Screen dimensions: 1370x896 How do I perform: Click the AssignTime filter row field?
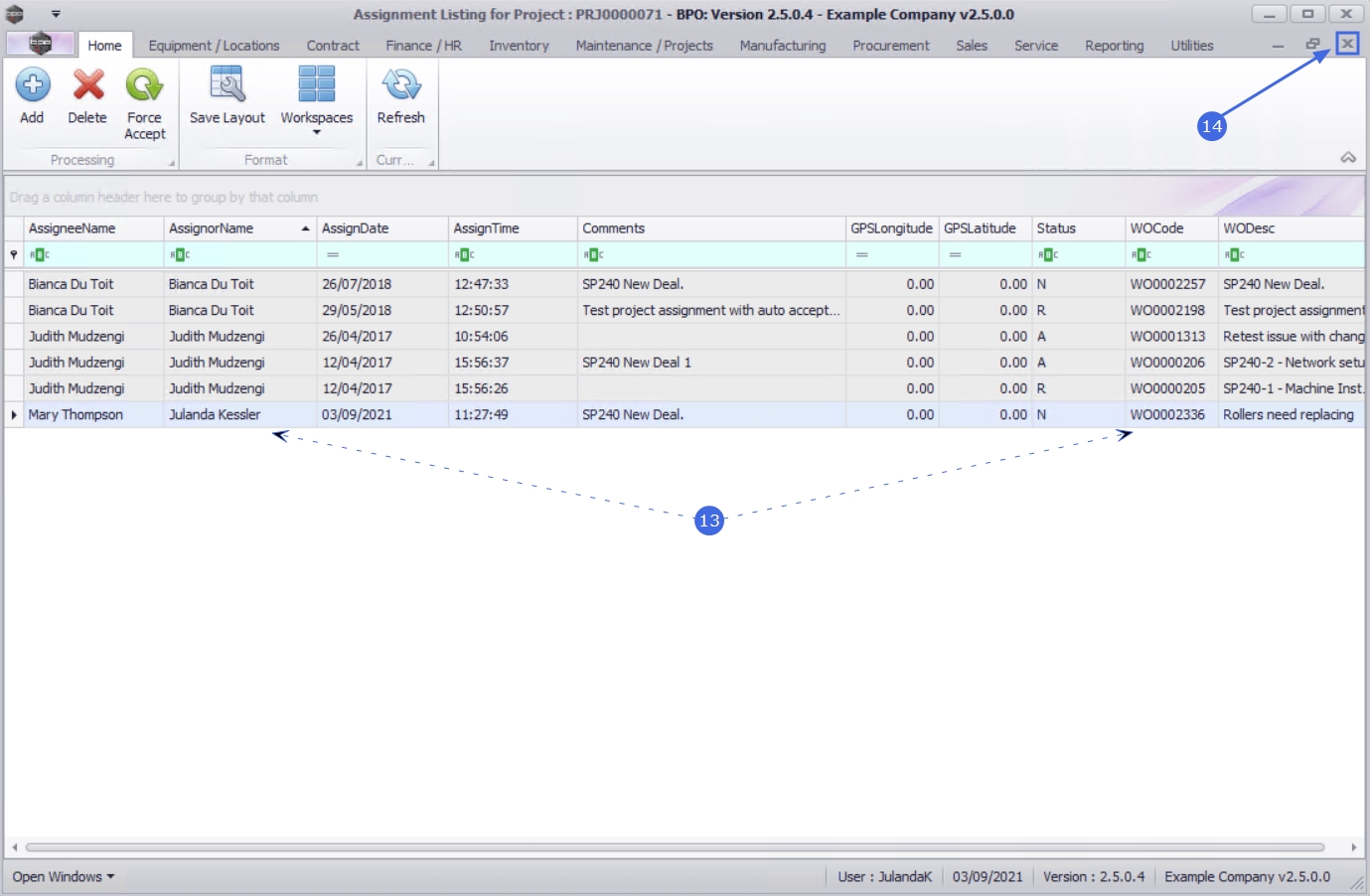pos(513,255)
